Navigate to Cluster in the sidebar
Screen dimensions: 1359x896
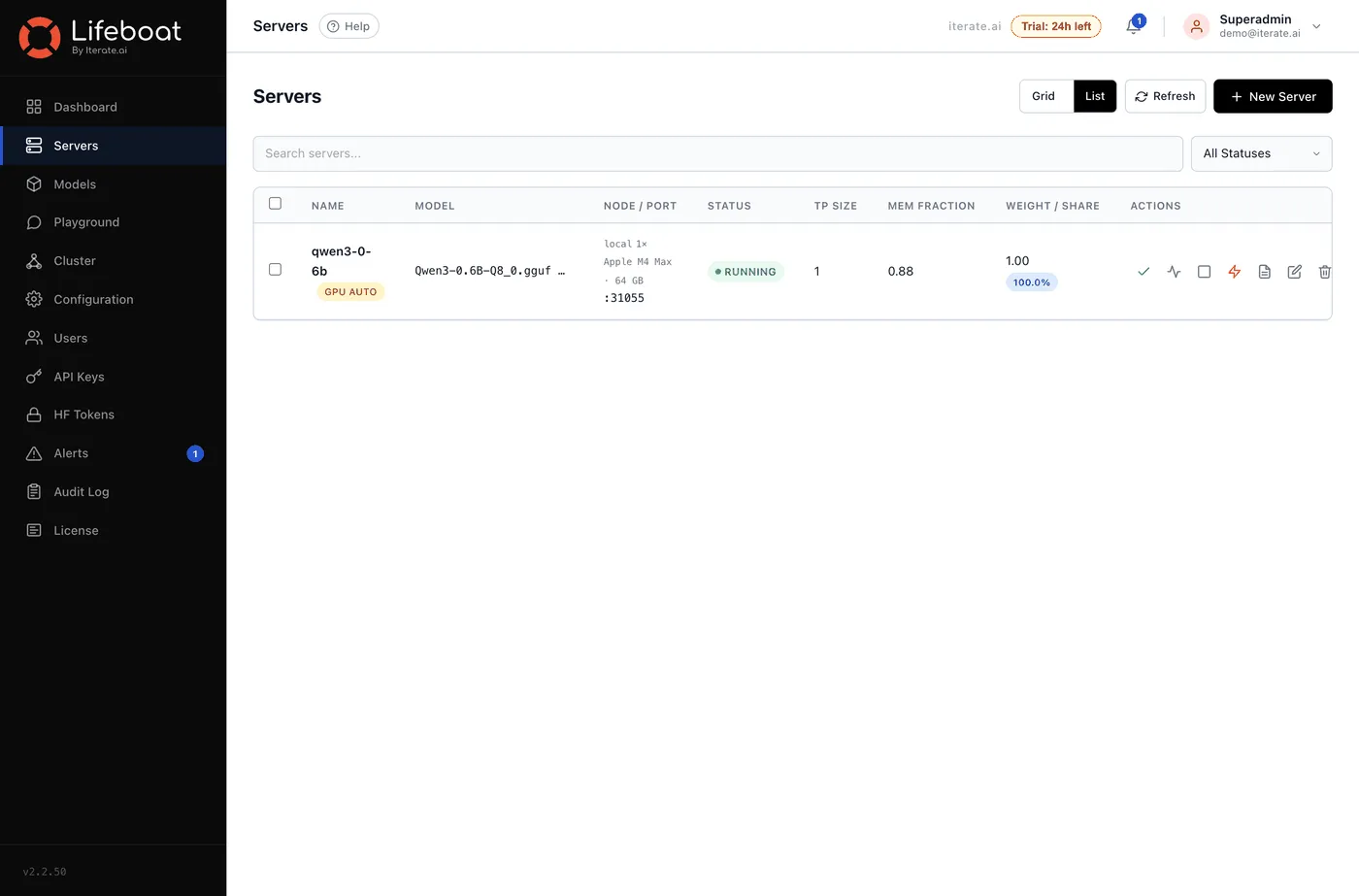tap(113, 261)
